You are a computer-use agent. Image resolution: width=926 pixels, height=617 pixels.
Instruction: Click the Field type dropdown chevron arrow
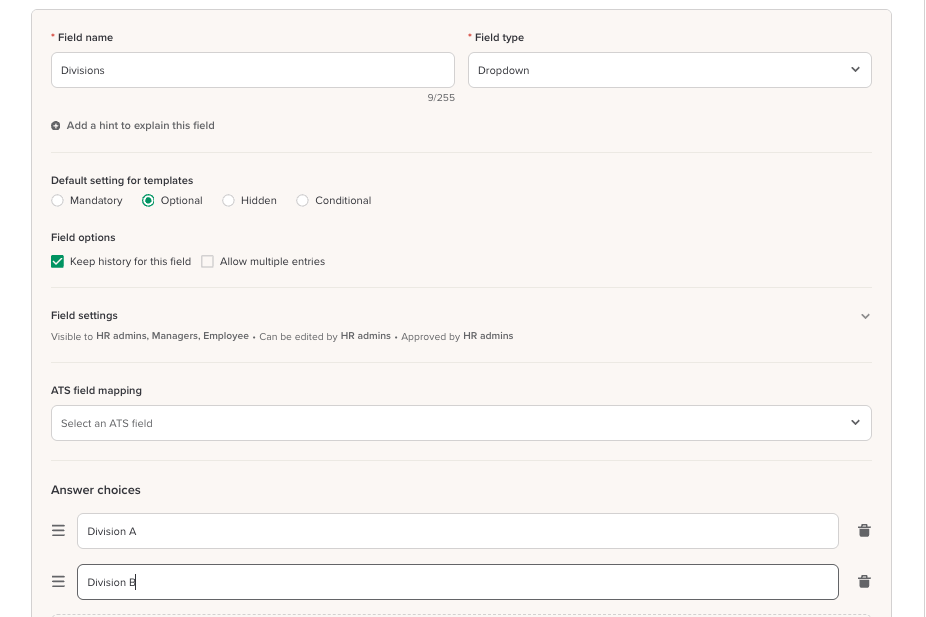[855, 70]
